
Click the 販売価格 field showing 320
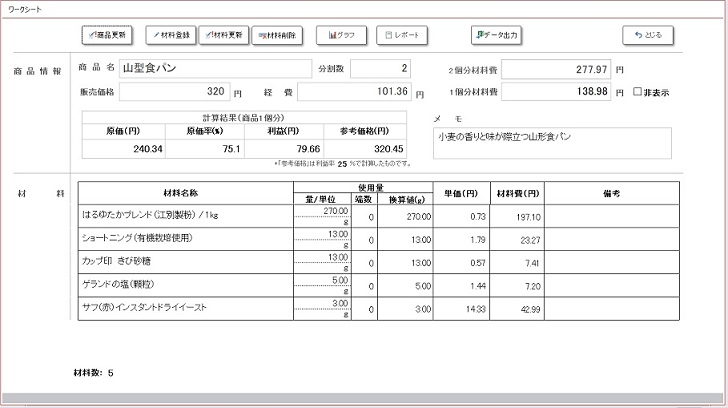[x=175, y=91]
